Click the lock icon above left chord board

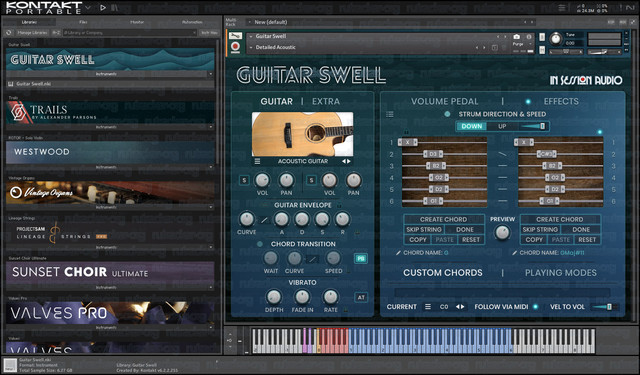(x=406, y=132)
